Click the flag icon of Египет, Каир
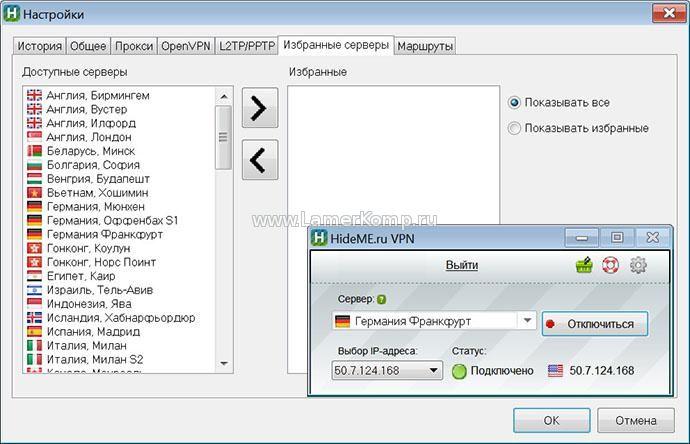 (34, 276)
